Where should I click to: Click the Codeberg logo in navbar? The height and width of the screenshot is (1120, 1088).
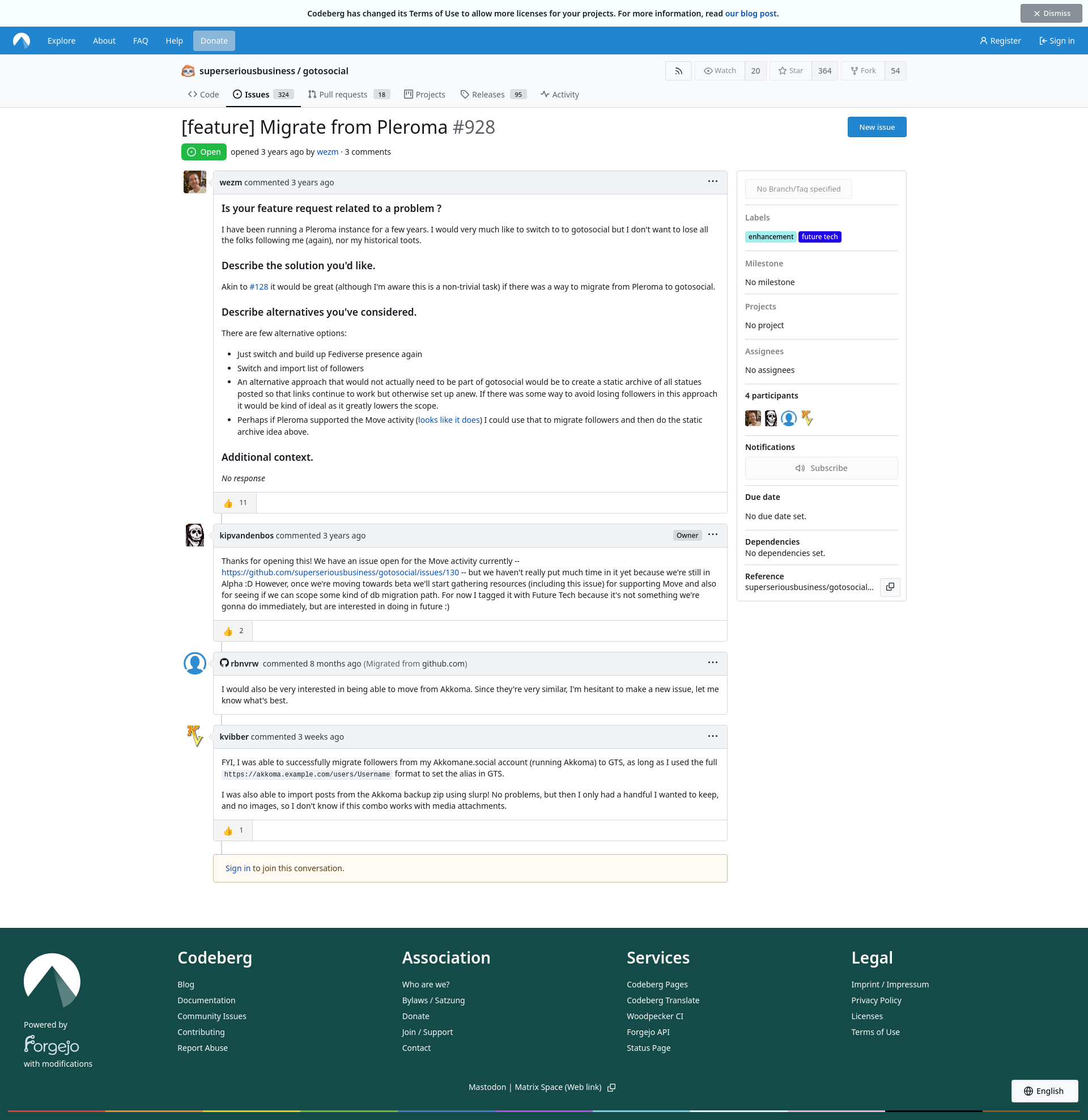click(22, 41)
